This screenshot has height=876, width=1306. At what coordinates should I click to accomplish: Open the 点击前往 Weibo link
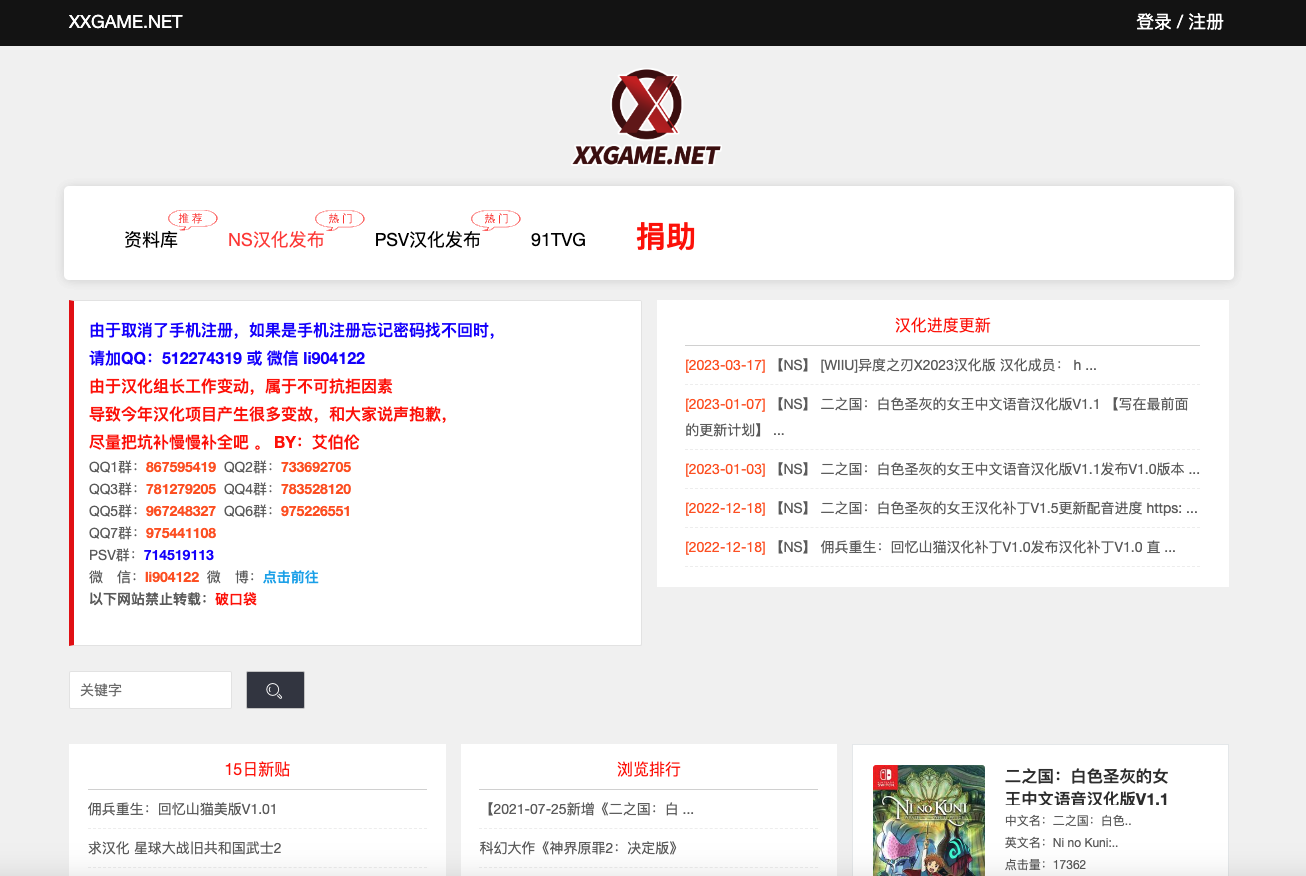pyautogui.click(x=290, y=577)
